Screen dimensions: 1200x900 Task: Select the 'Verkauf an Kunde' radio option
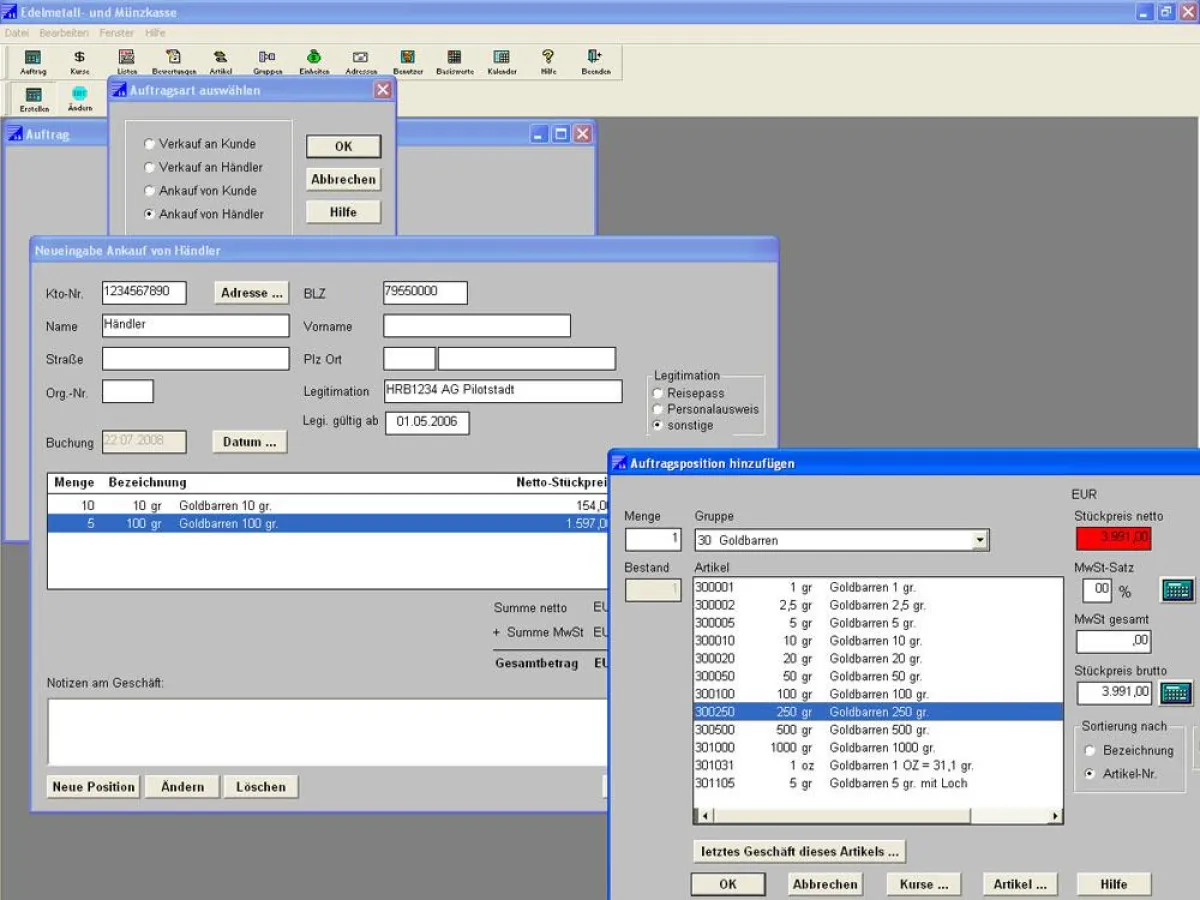click(x=150, y=144)
